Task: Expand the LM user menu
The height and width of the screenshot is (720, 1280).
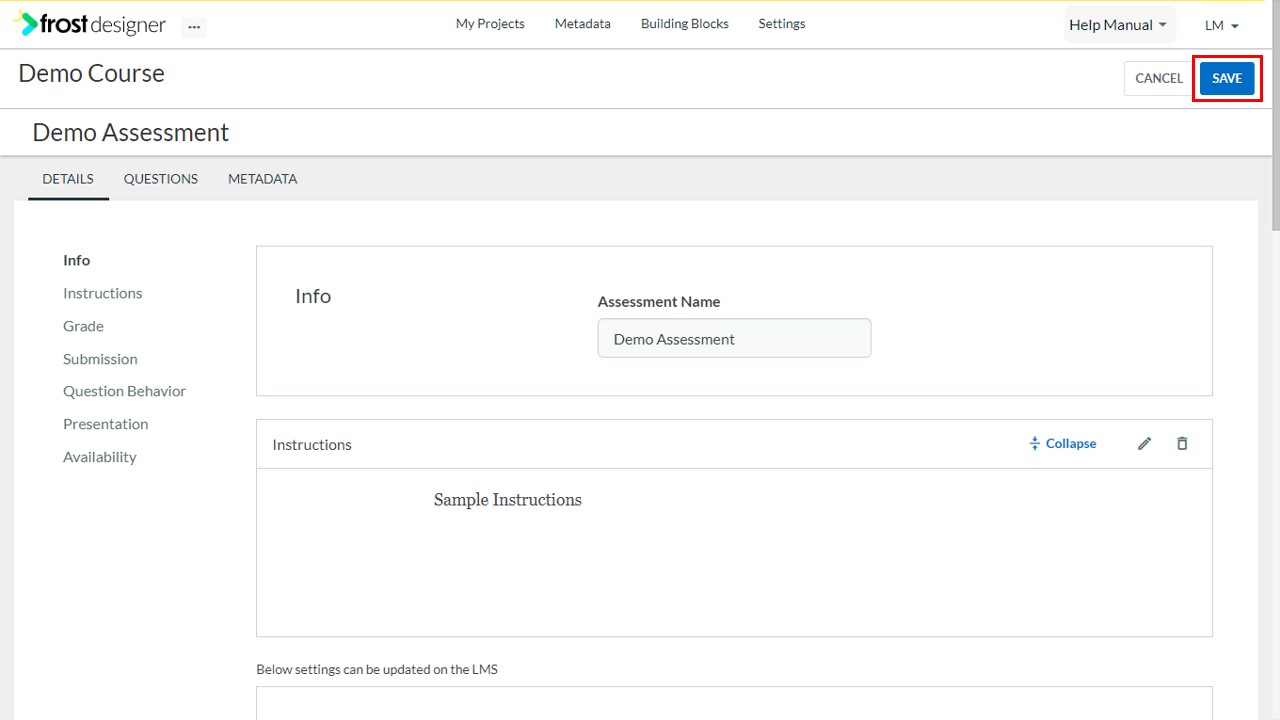Action: coord(1222,25)
